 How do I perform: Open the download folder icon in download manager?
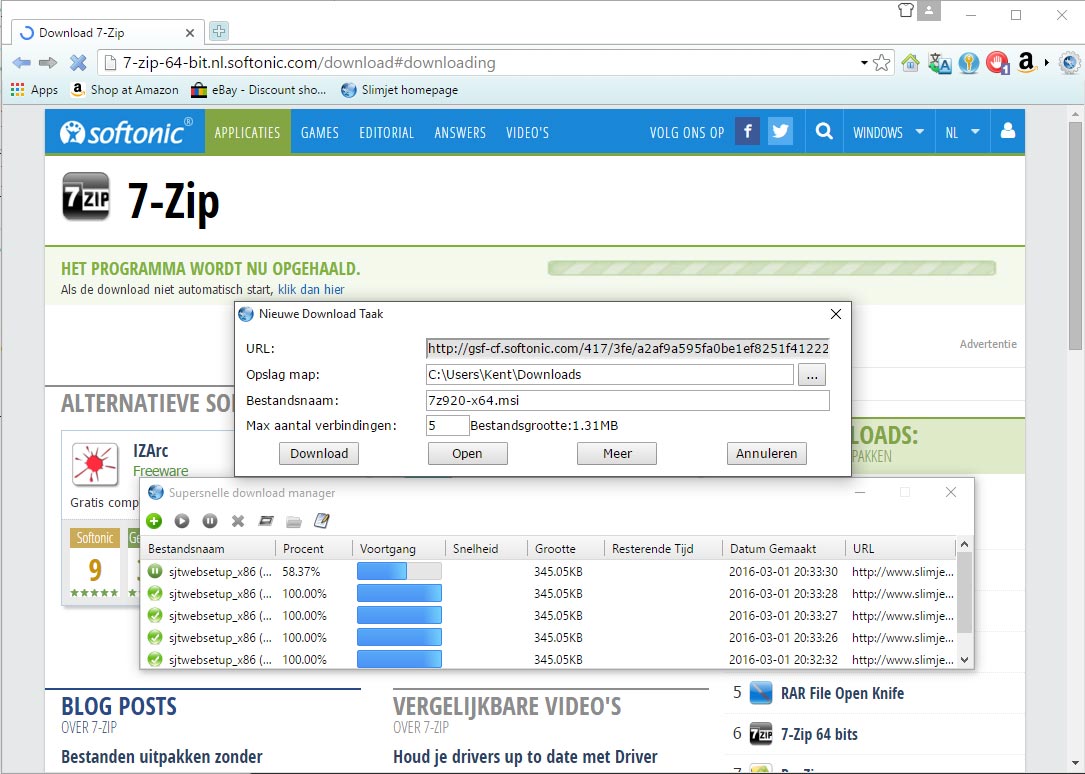(294, 521)
